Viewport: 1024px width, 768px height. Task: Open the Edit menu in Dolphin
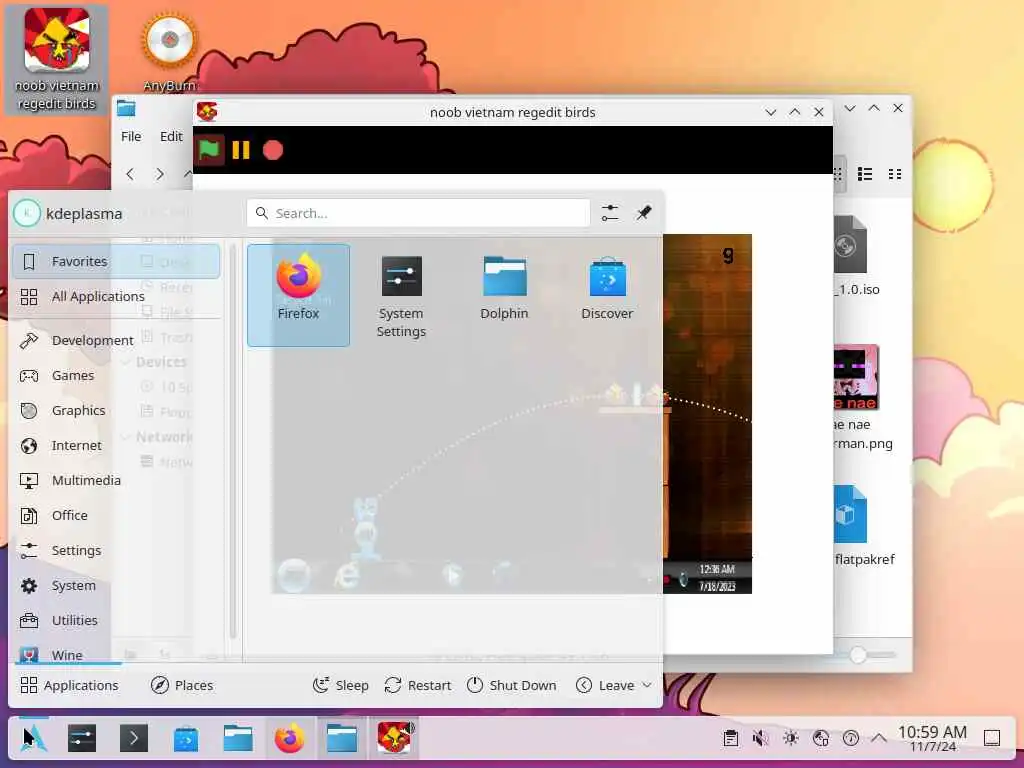(x=171, y=136)
